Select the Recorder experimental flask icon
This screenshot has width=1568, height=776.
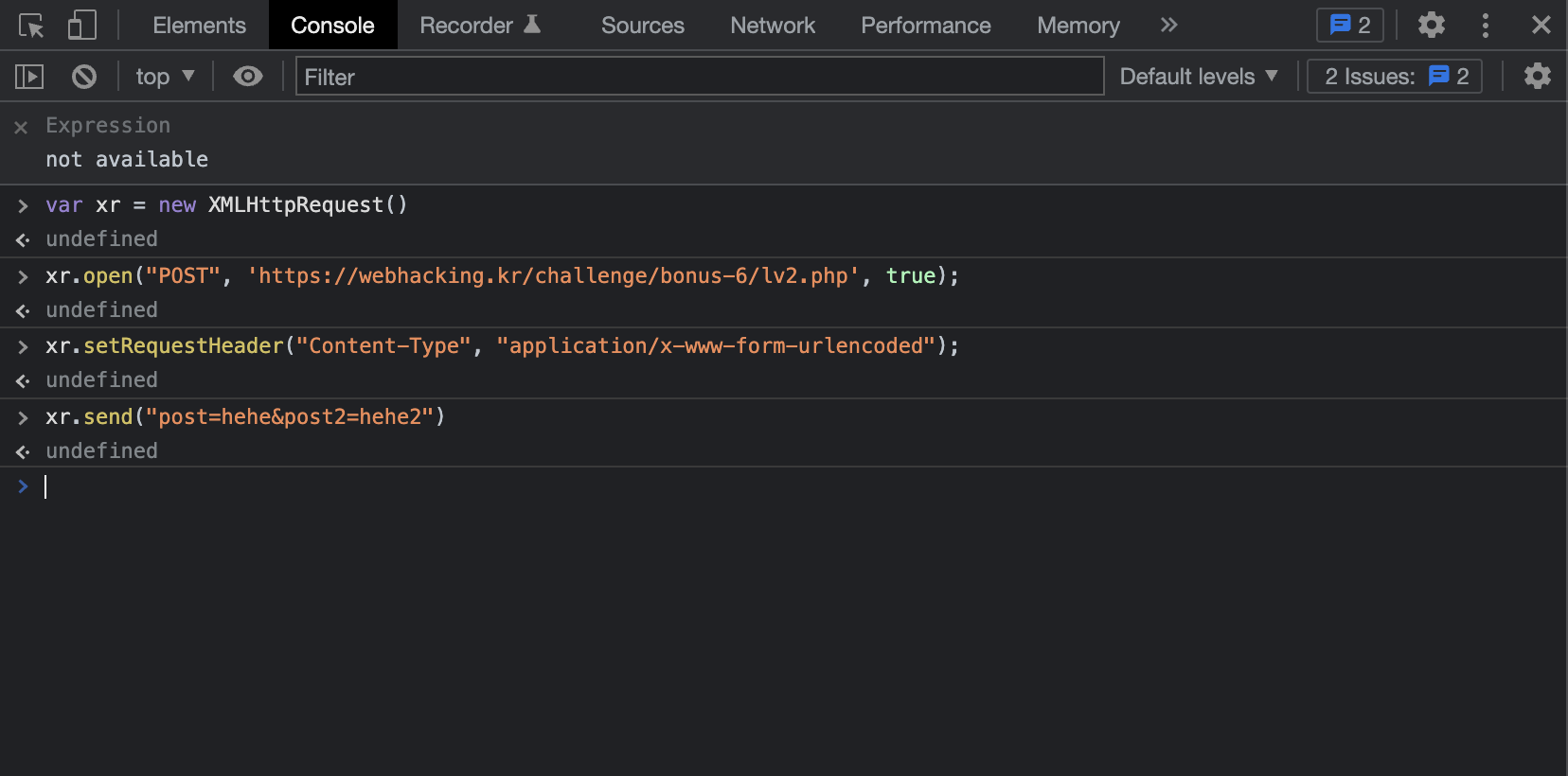click(532, 25)
